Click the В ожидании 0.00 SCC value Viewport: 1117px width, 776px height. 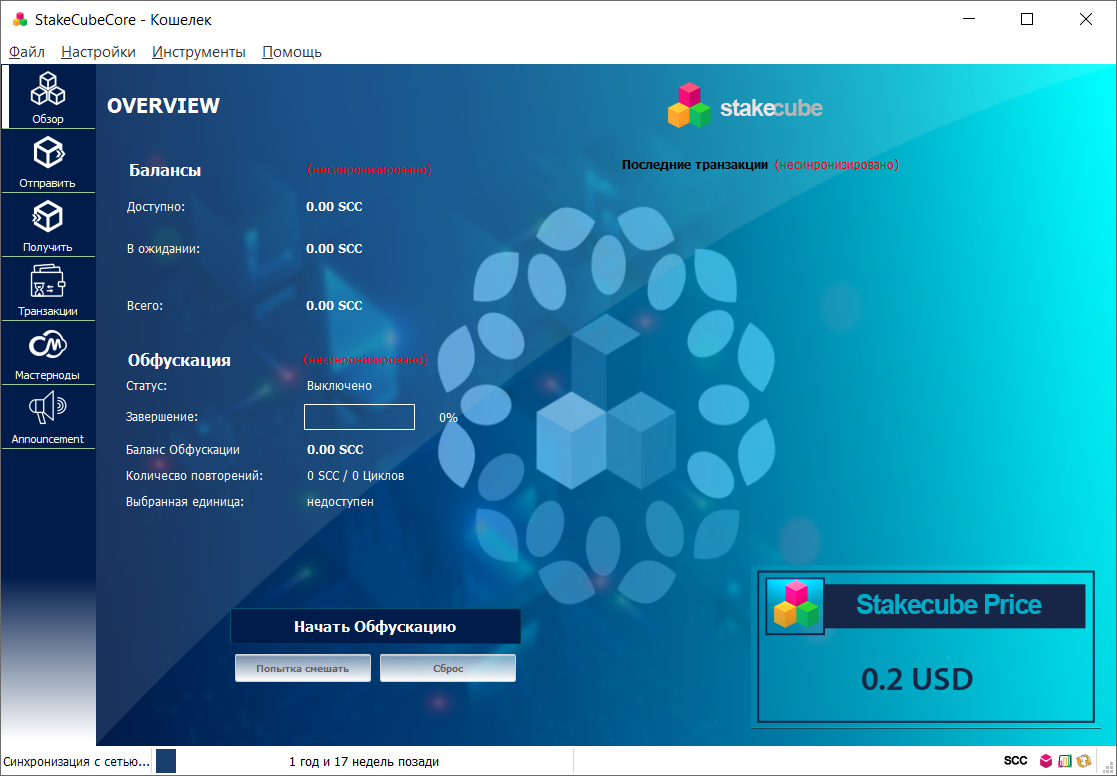click(334, 249)
